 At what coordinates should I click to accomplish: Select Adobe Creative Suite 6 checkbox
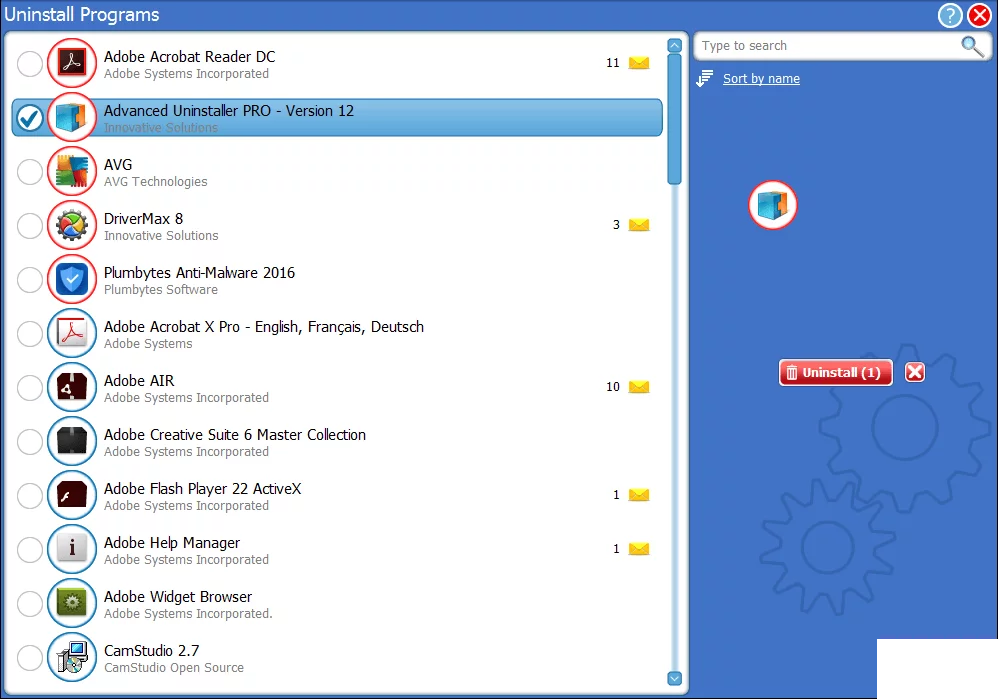click(30, 442)
